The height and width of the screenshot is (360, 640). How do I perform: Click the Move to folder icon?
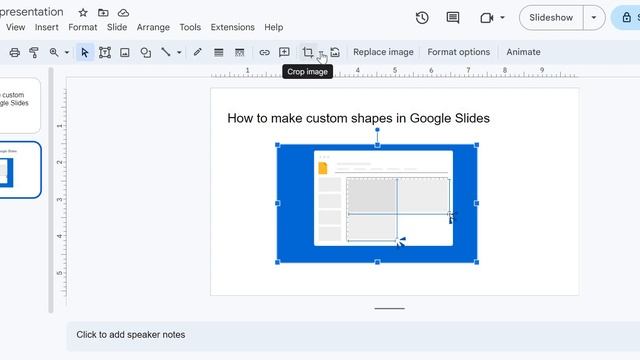[103, 13]
